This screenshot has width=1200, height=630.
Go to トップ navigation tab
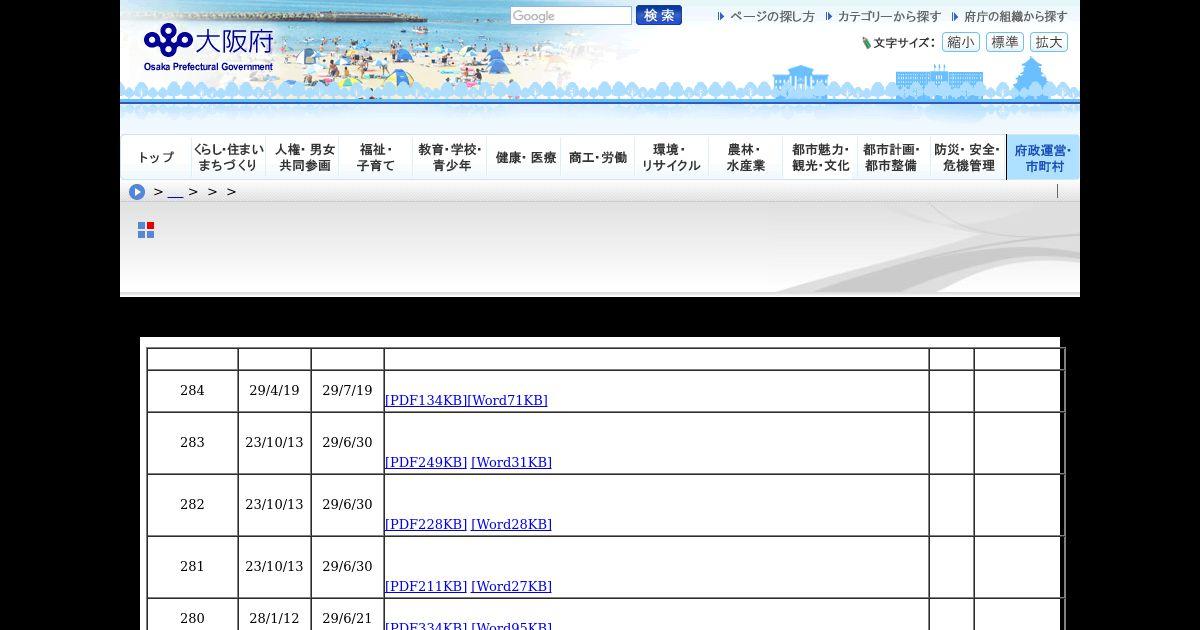point(156,157)
